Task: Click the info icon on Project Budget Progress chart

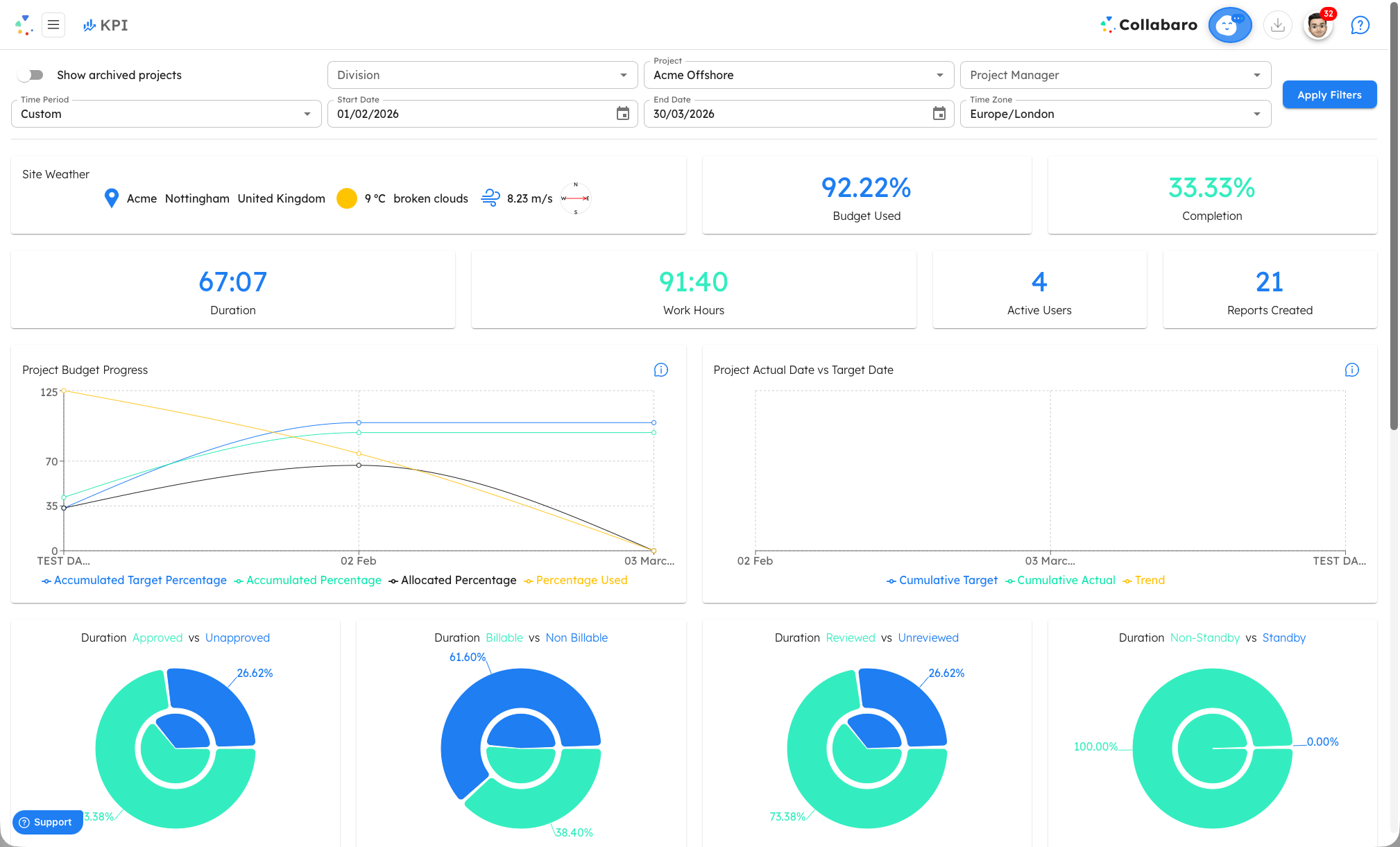Action: coord(660,370)
